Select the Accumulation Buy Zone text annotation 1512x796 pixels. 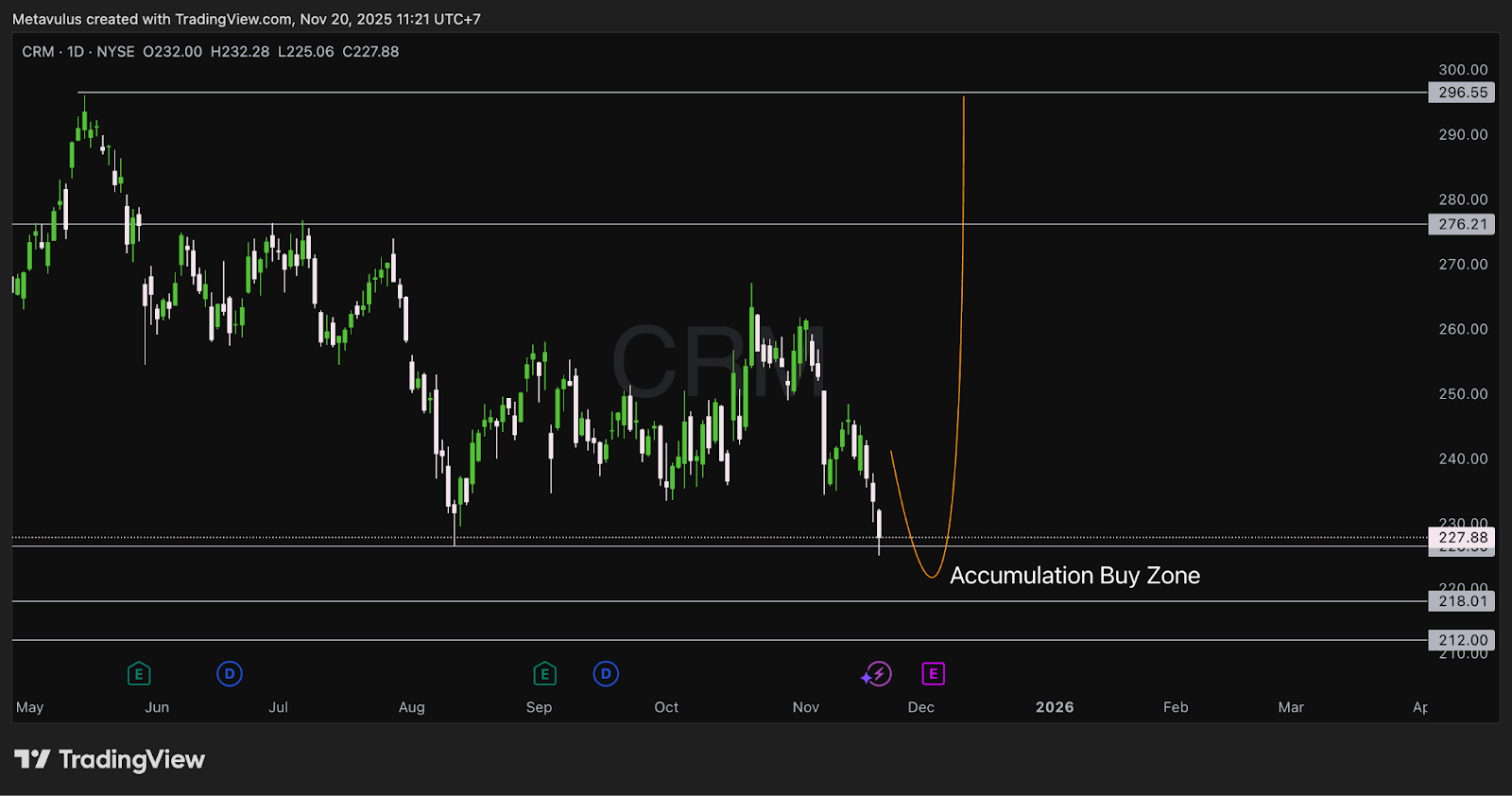(1074, 576)
